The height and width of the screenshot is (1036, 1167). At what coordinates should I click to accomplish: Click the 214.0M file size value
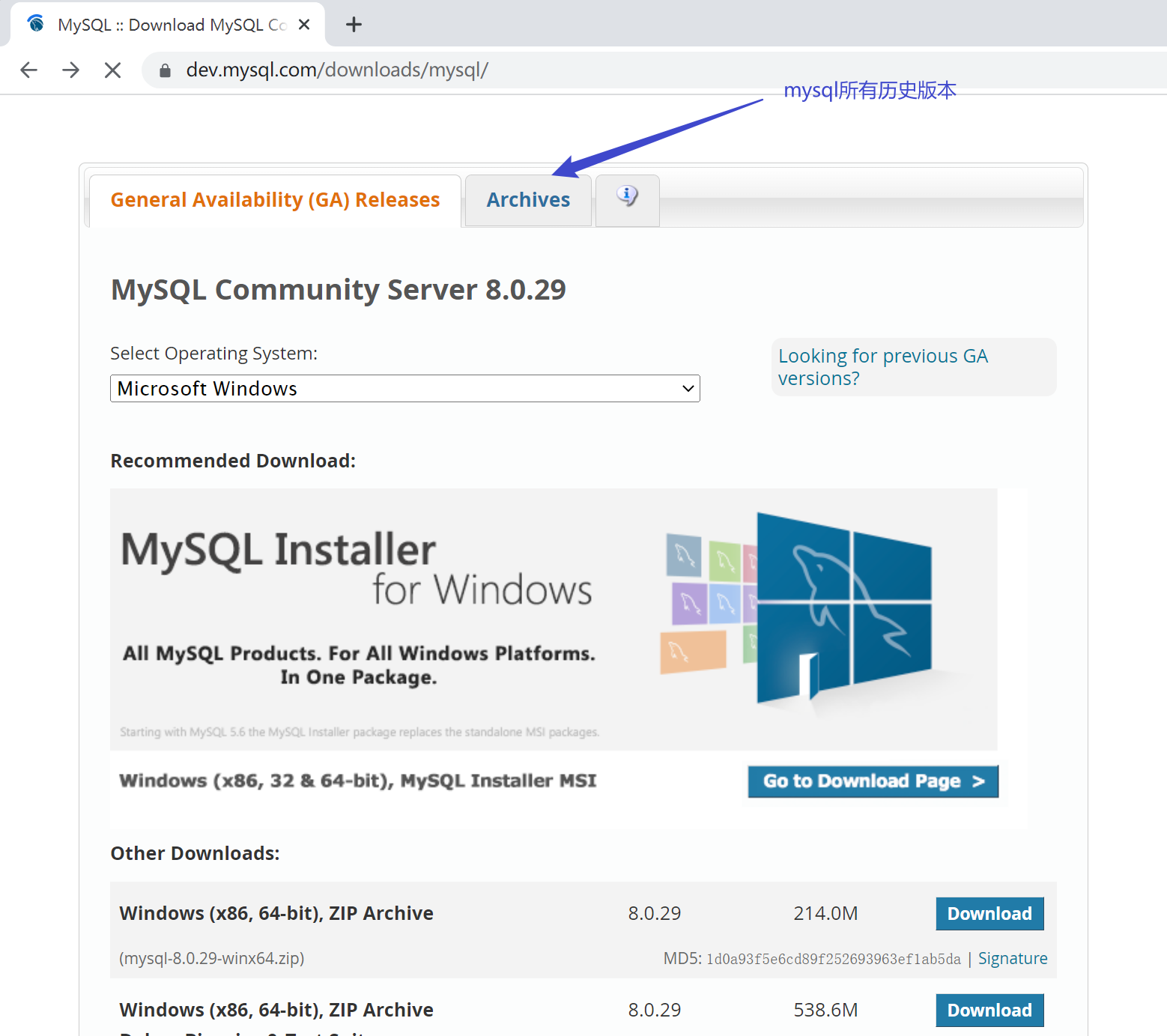825,914
